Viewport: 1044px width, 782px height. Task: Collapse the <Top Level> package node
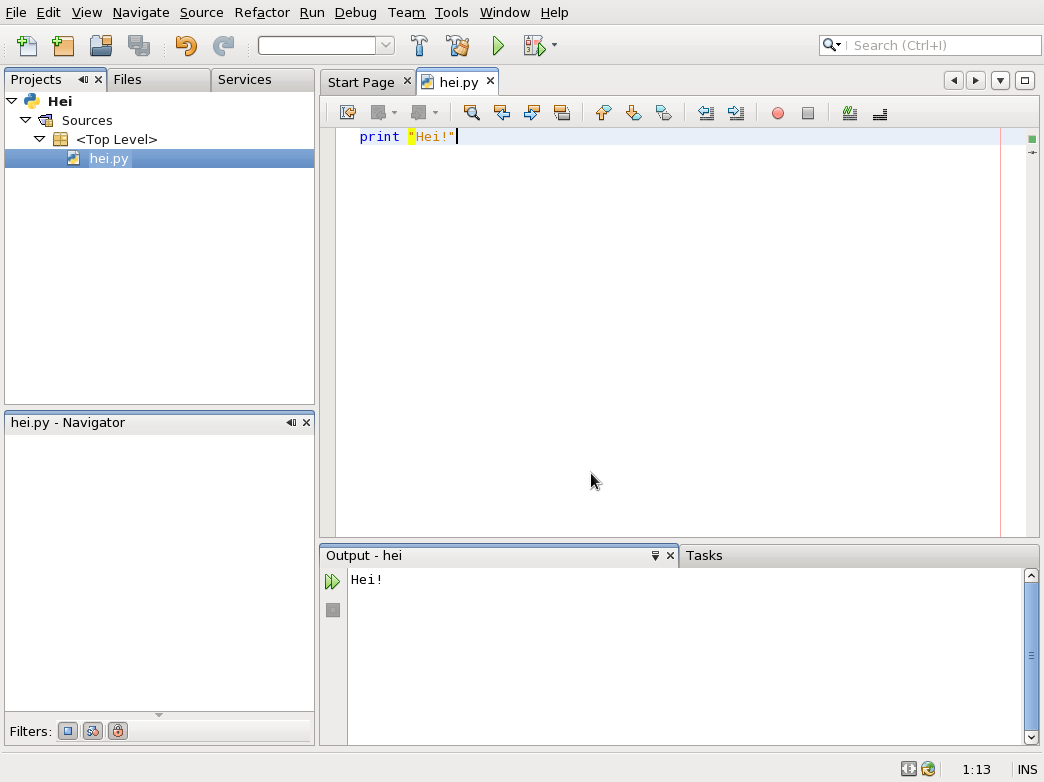click(39, 139)
